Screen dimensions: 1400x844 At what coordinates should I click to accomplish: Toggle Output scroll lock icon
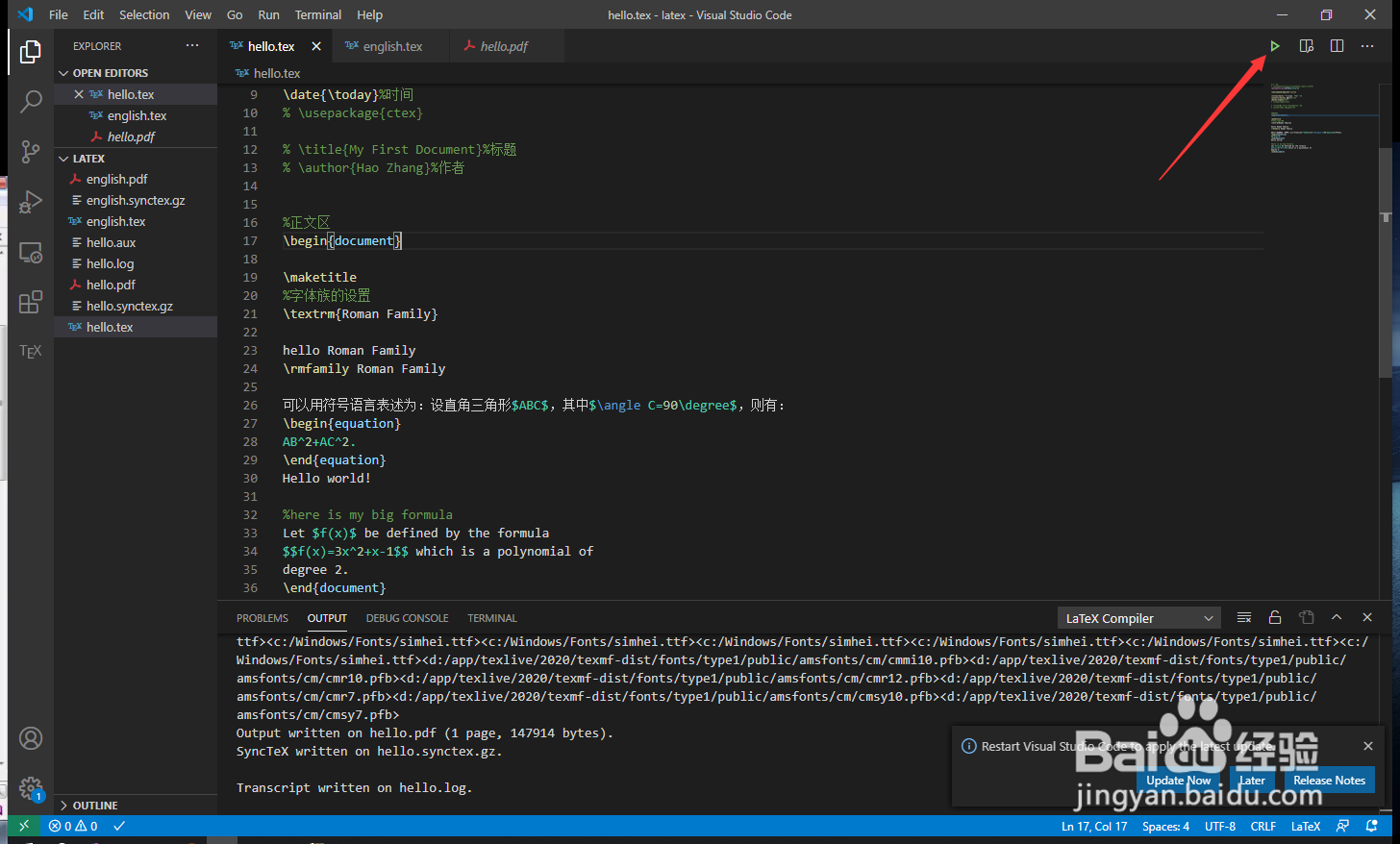[1275, 617]
